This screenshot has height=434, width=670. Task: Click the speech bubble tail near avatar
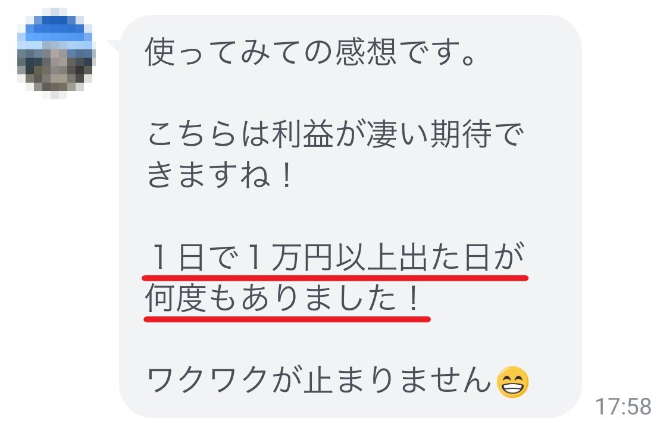[x=114, y=46]
